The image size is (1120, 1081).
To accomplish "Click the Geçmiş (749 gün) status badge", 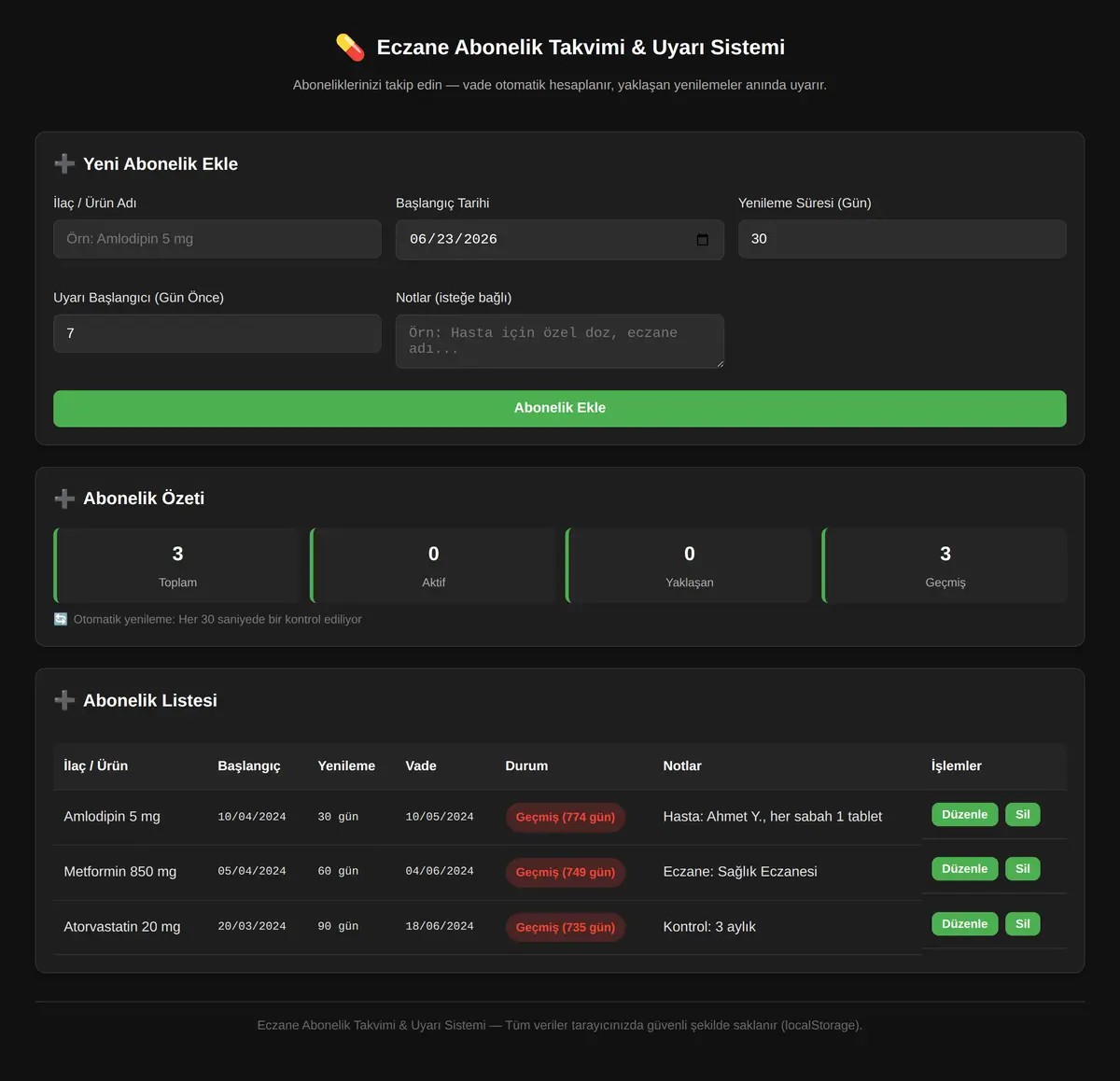I will (x=566, y=872).
